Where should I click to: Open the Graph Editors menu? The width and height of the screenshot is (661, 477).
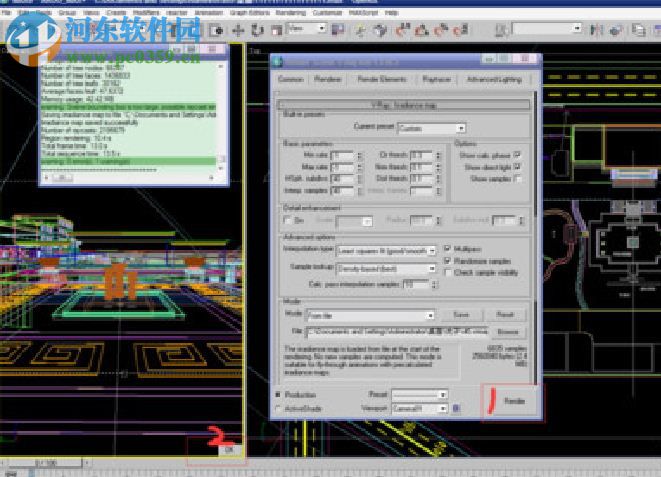(250, 13)
